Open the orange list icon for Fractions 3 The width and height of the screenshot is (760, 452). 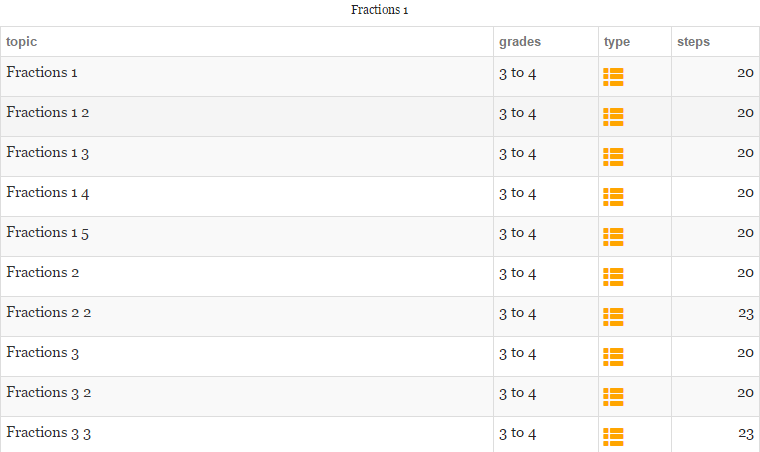pyautogui.click(x=613, y=357)
